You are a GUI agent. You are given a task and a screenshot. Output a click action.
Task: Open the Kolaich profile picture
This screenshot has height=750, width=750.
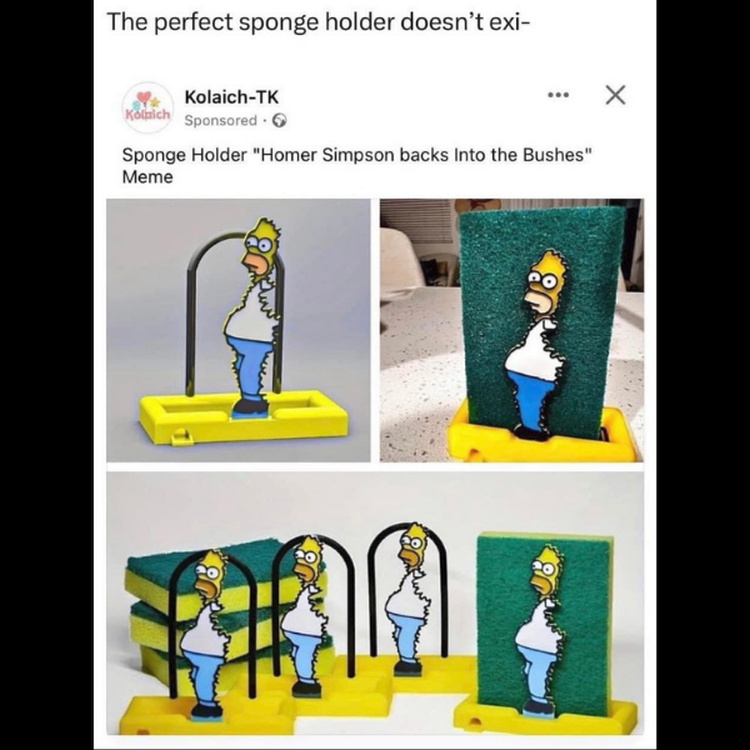(148, 108)
